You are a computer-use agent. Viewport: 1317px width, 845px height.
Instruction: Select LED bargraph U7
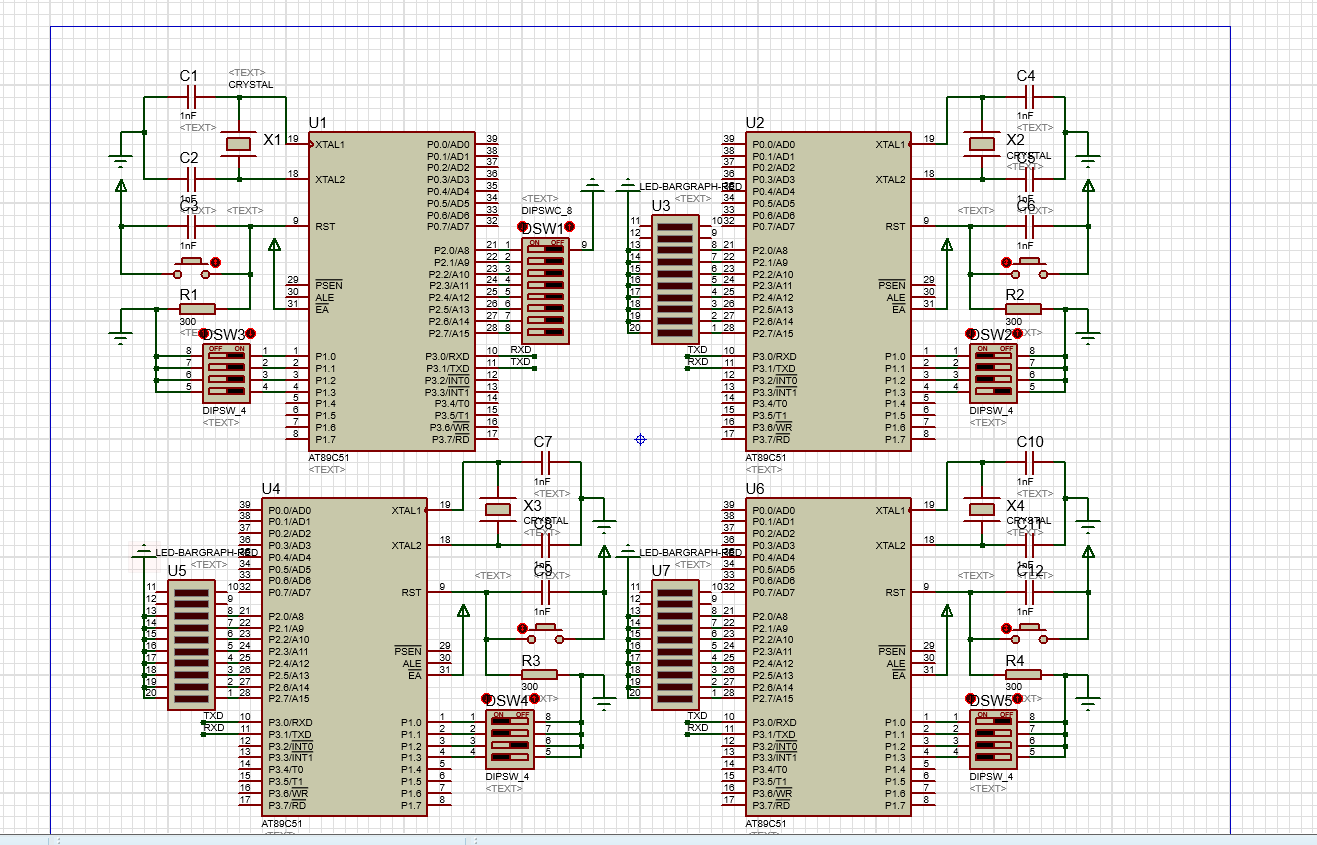click(675, 645)
